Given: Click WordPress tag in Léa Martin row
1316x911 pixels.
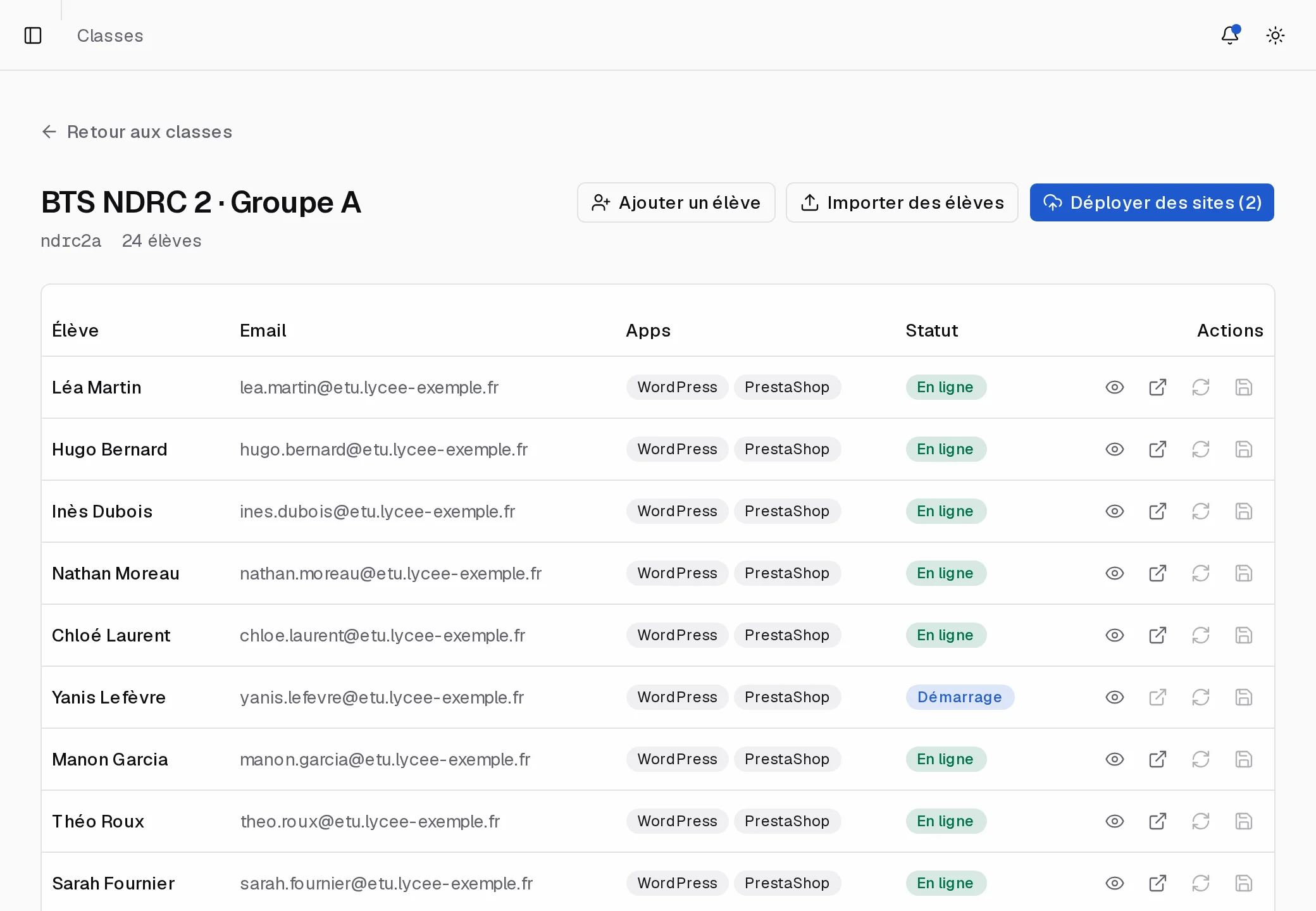Looking at the screenshot, I should click(x=677, y=387).
